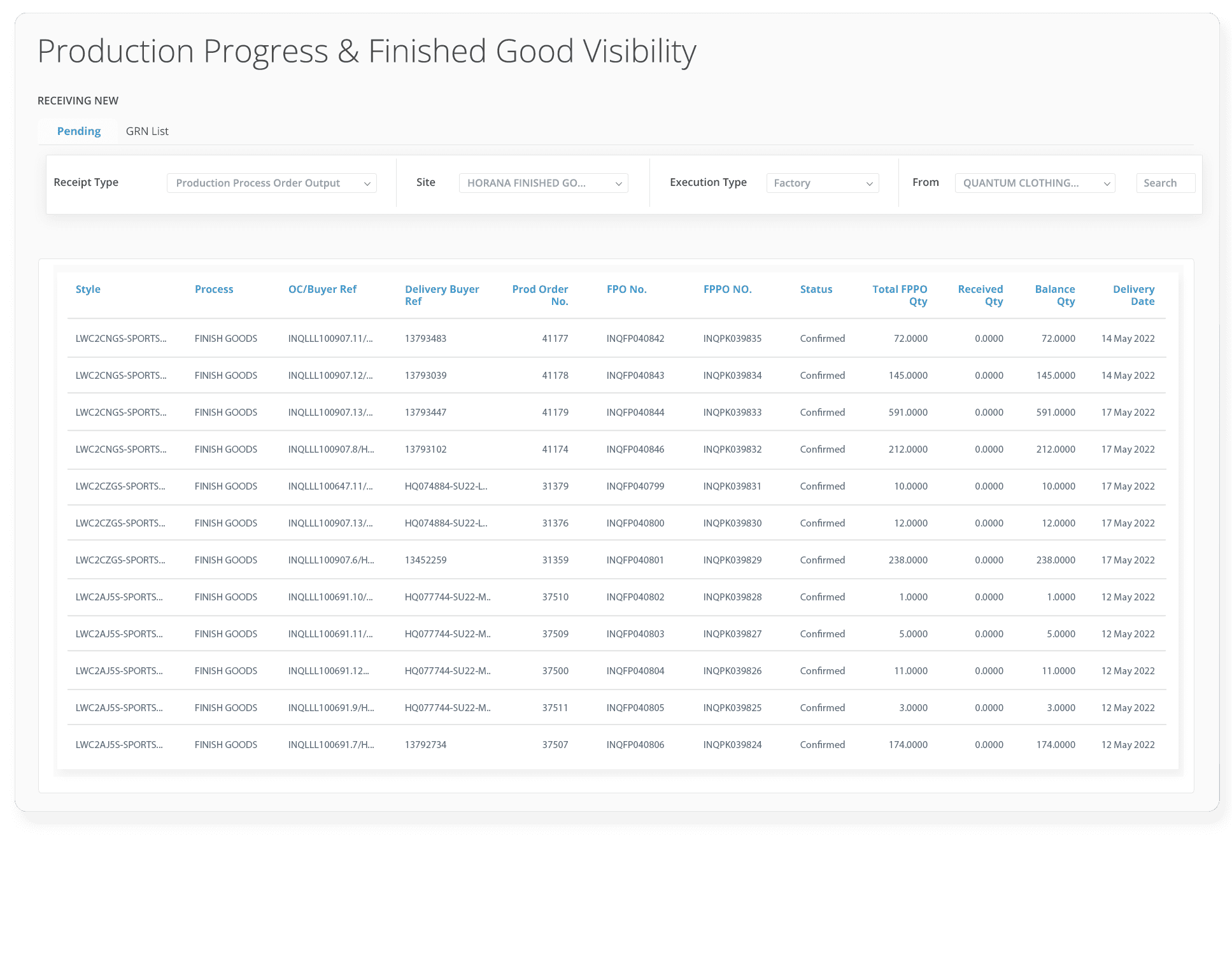This screenshot has width=1232, height=955.
Task: Click total FPPO qty 591.0000
Action: [x=908, y=413]
